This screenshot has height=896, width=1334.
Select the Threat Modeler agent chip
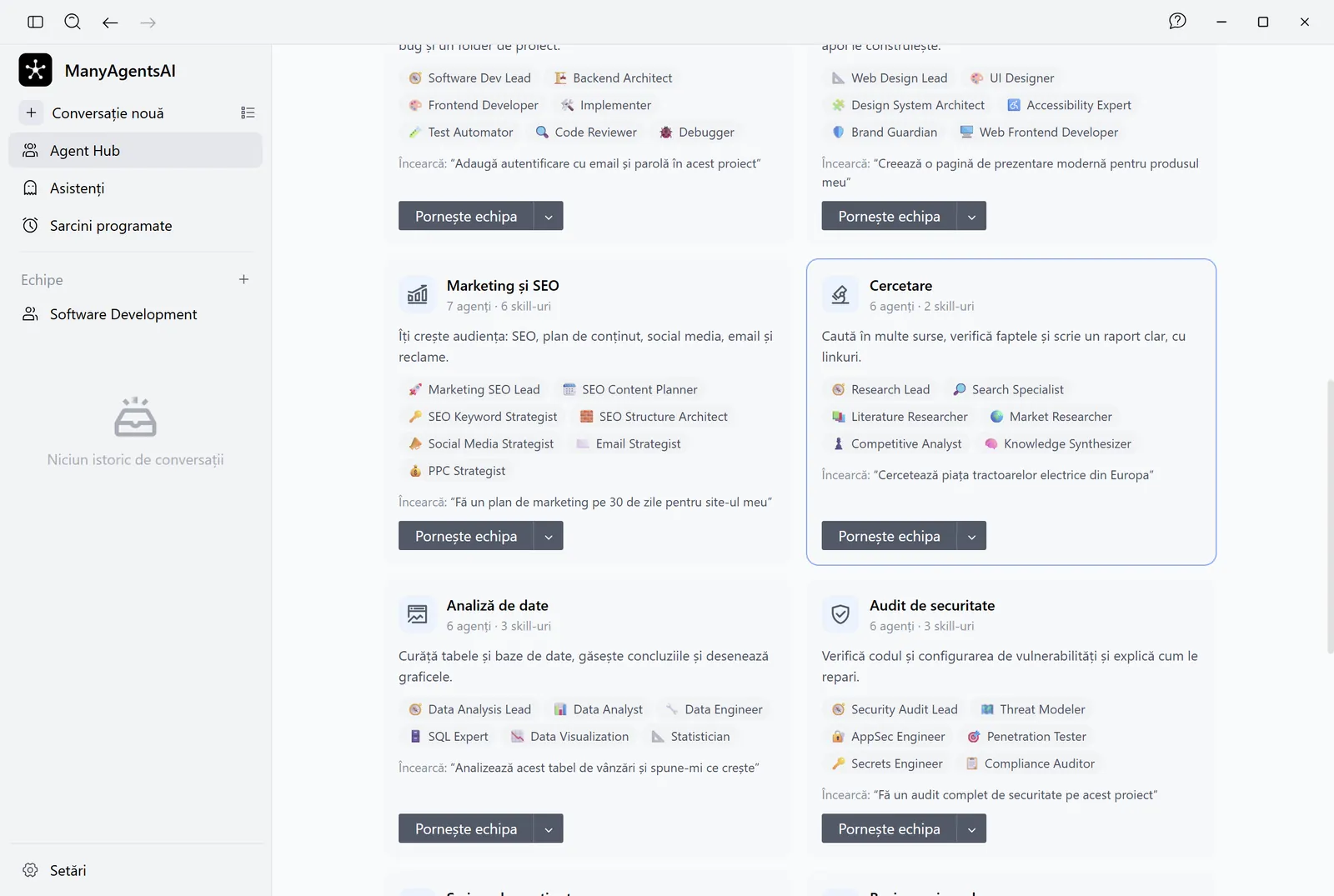pyautogui.click(x=1033, y=709)
